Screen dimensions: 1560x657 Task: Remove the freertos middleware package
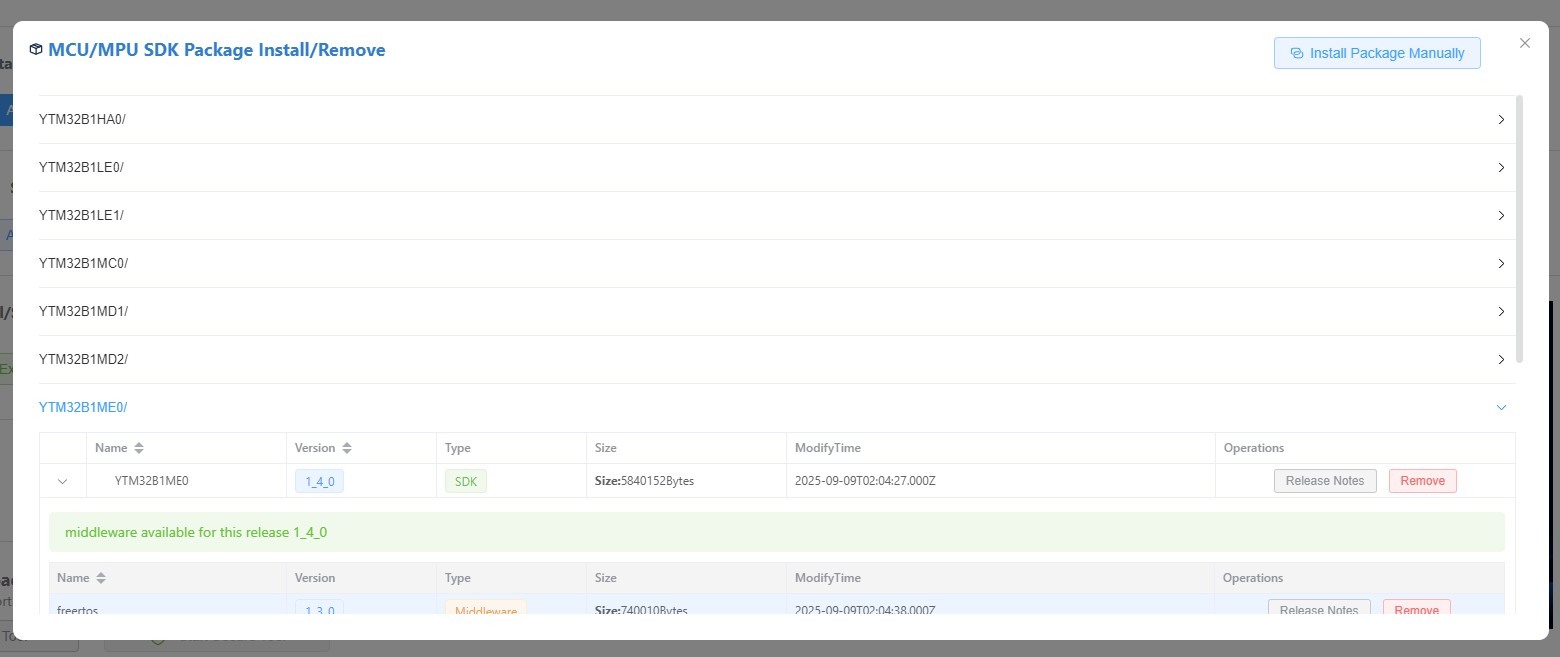pos(1416,608)
